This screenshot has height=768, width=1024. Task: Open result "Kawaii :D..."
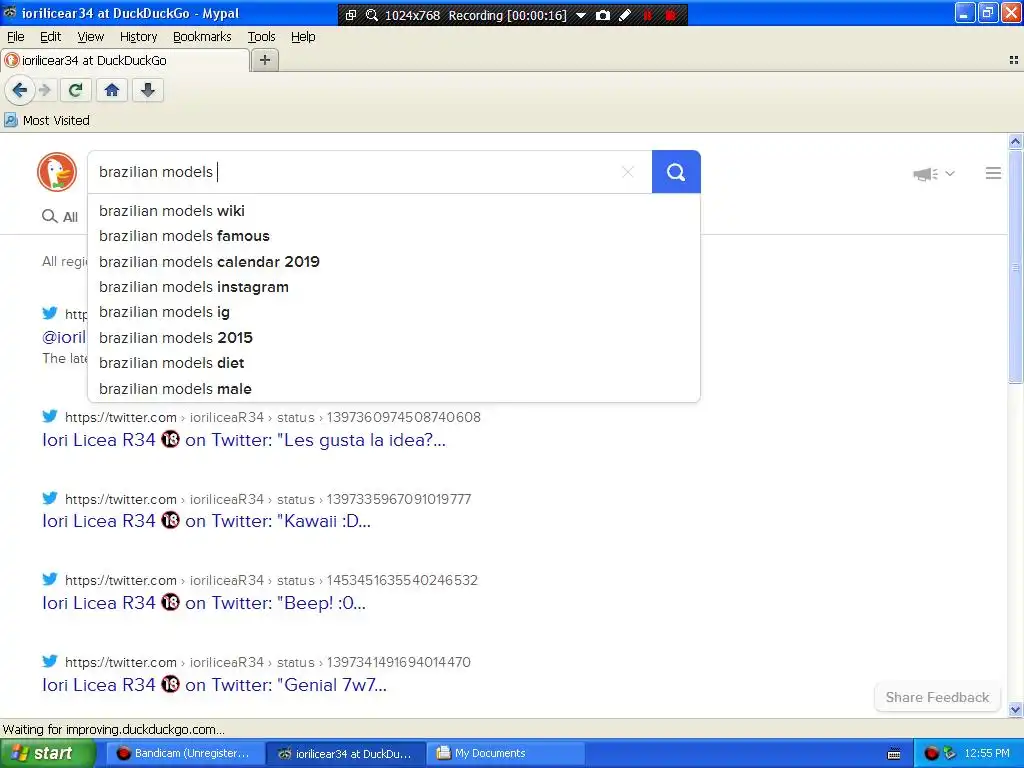pyautogui.click(x=206, y=521)
